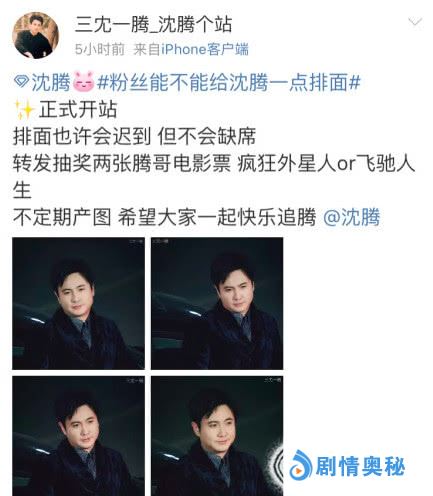View the top-left photo thumbnail
Viewport: 433px width, 496px height.
(78, 303)
